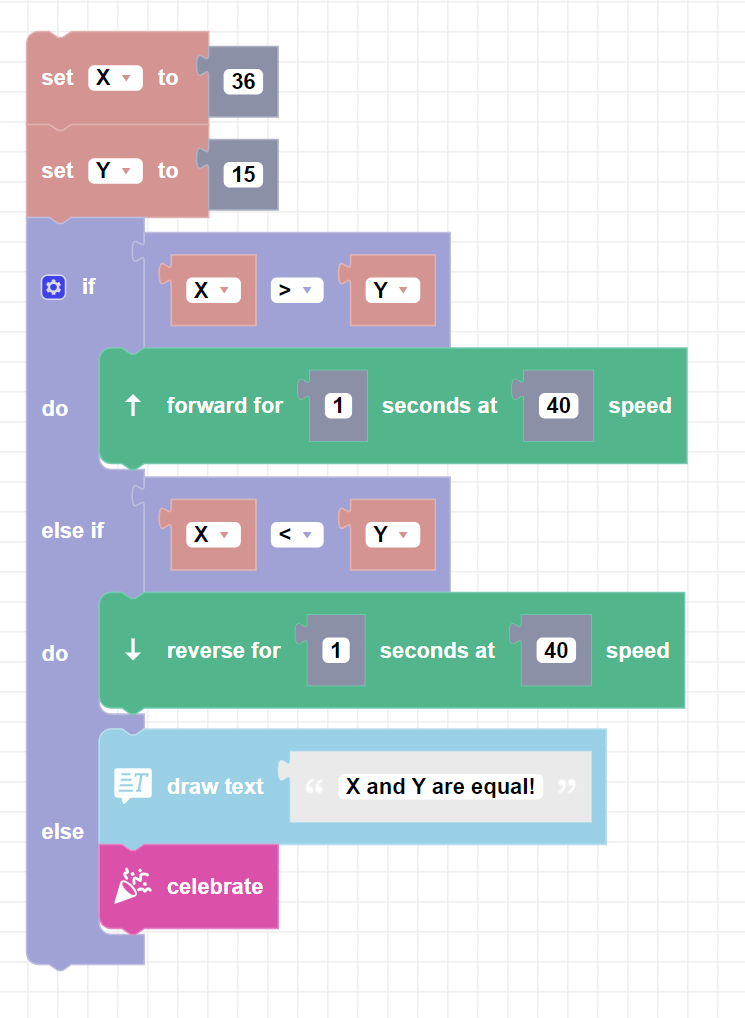Click the gear icon on the if block

pos(53,287)
